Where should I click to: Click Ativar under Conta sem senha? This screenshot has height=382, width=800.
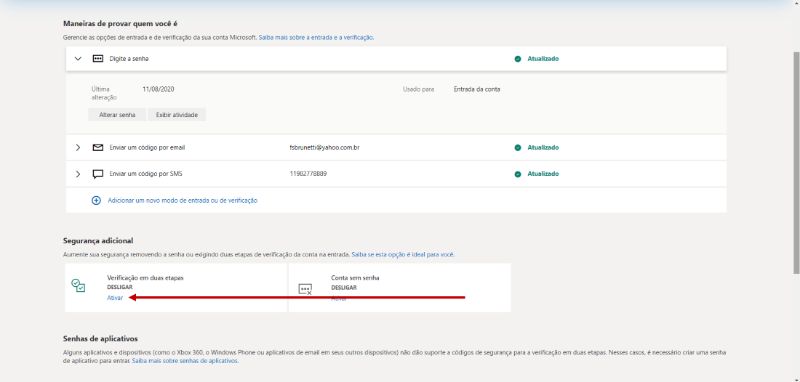(x=339, y=299)
